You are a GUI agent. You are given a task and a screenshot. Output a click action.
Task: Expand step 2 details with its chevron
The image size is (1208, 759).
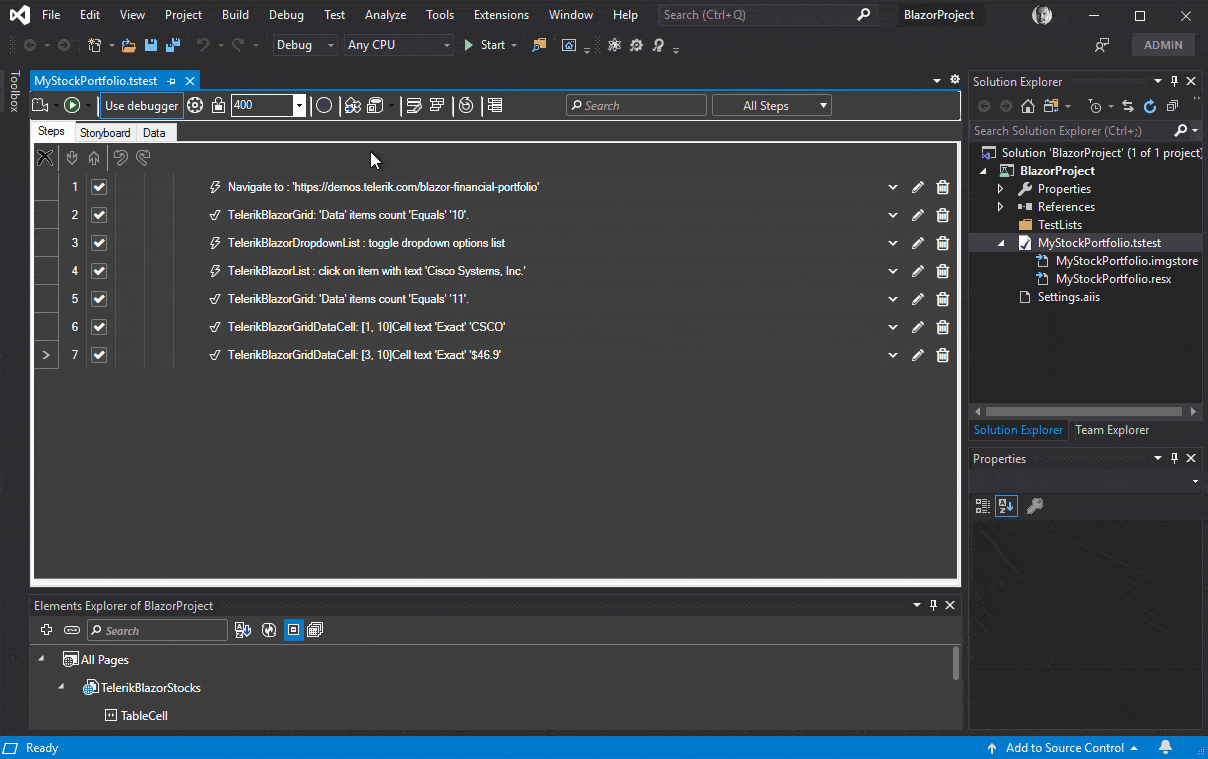coord(893,215)
